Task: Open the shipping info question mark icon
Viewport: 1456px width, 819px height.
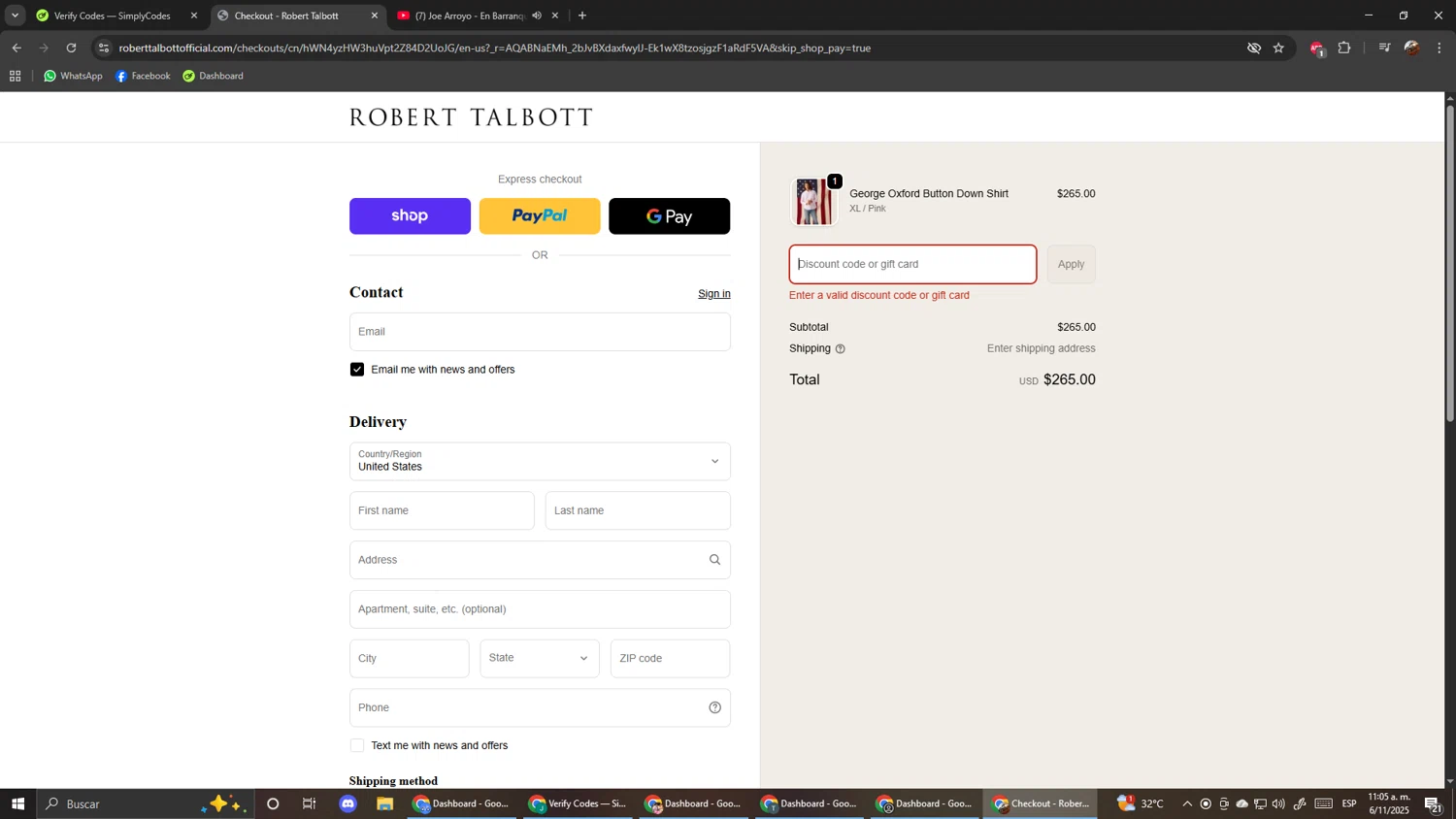Action: click(x=840, y=349)
